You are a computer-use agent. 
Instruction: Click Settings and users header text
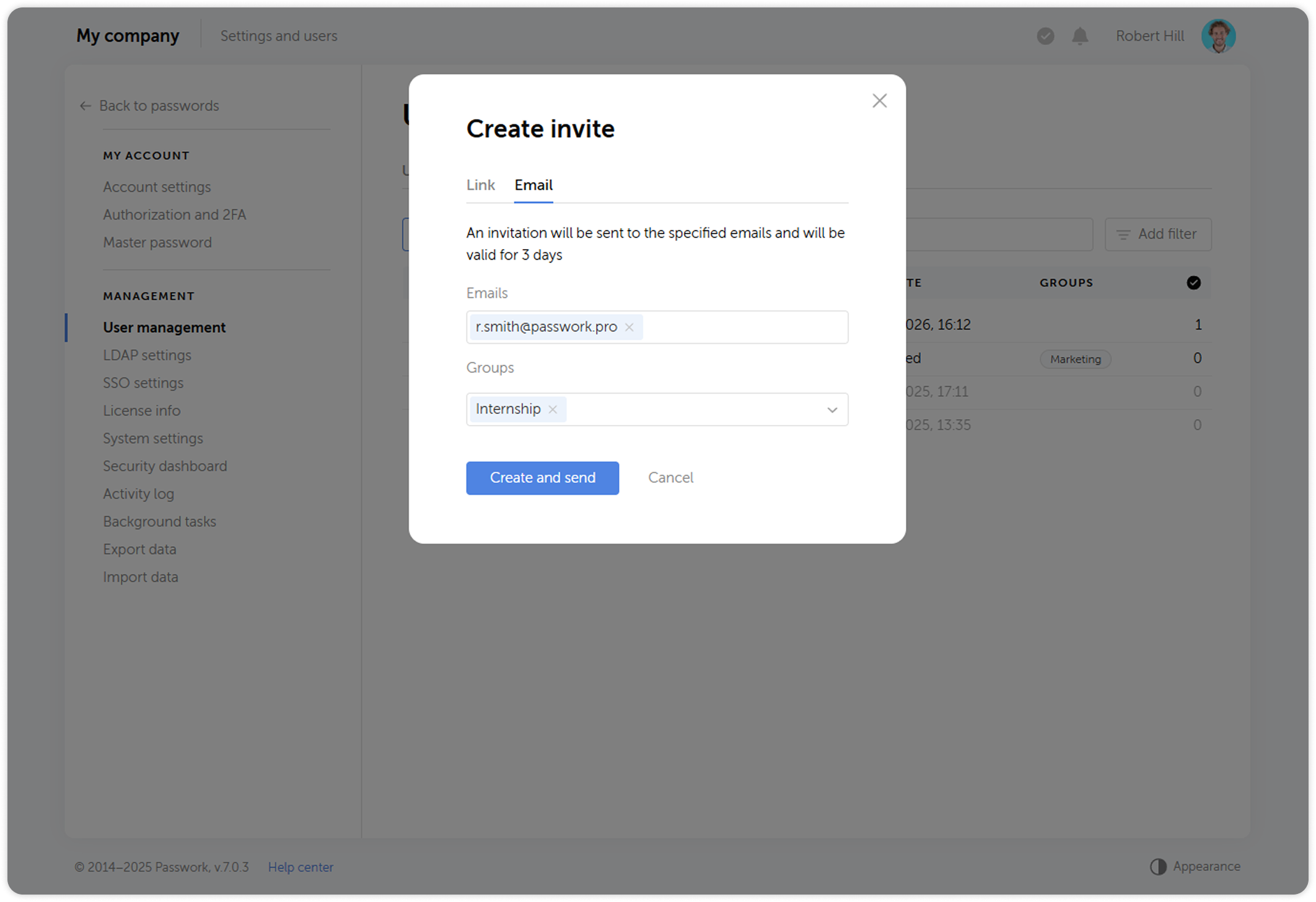[279, 36]
